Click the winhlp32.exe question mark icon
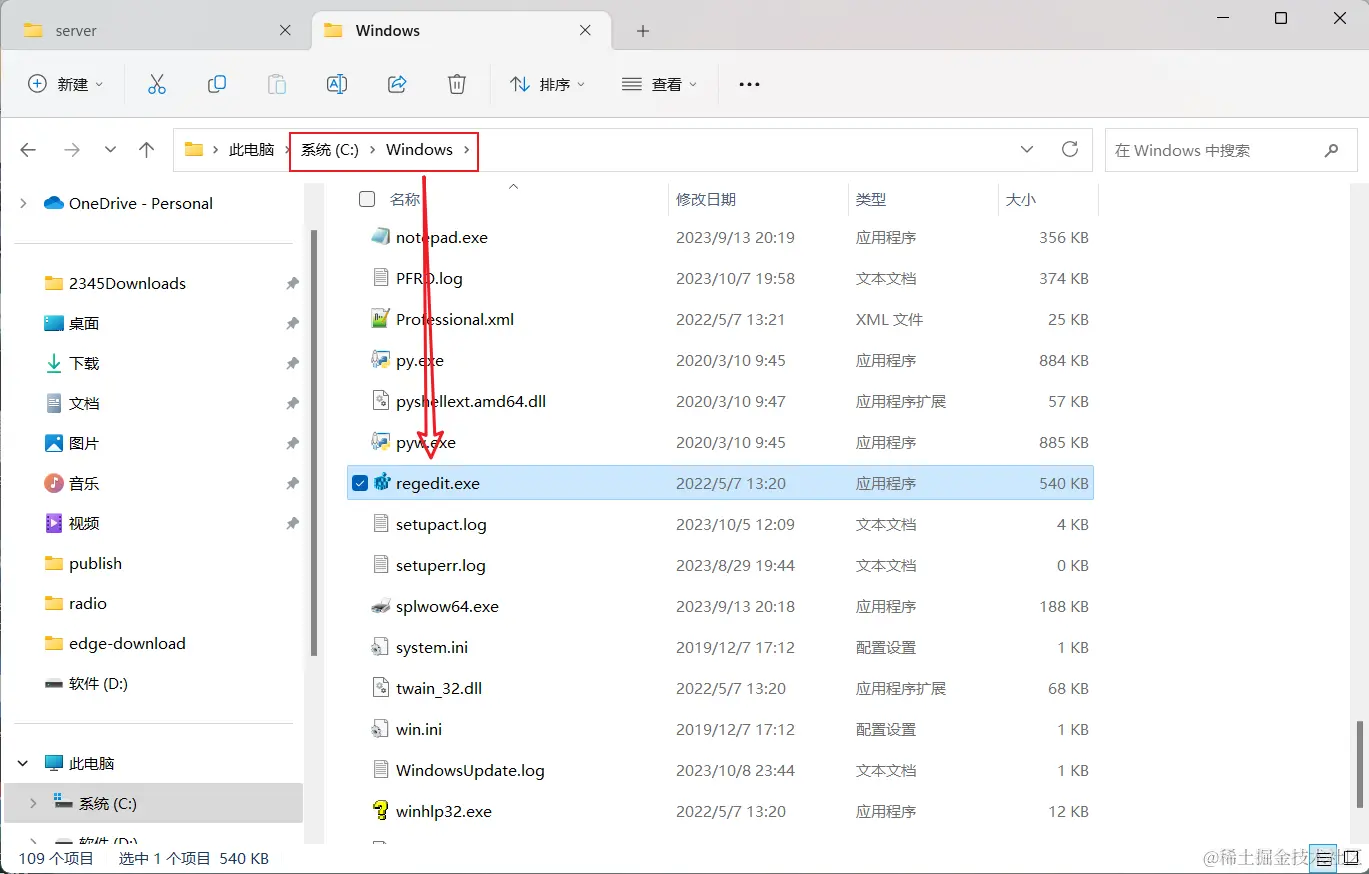Viewport: 1369px width, 874px height. coord(380,811)
